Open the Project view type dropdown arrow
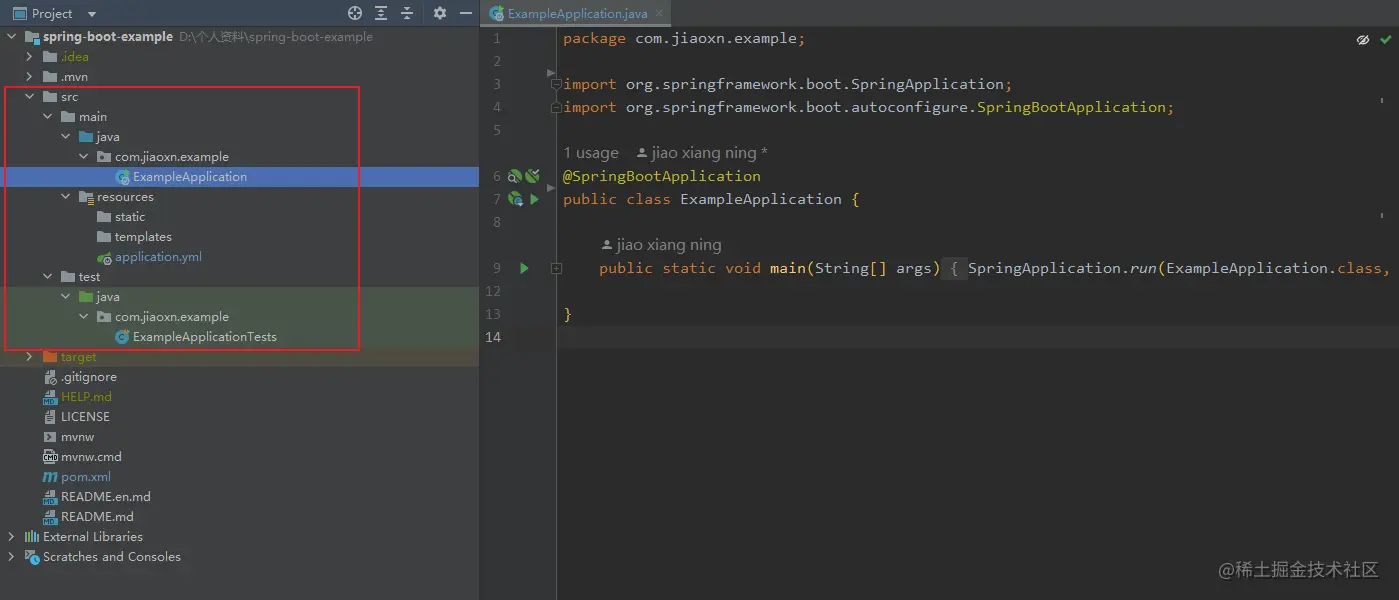The width and height of the screenshot is (1399, 600). tap(92, 14)
